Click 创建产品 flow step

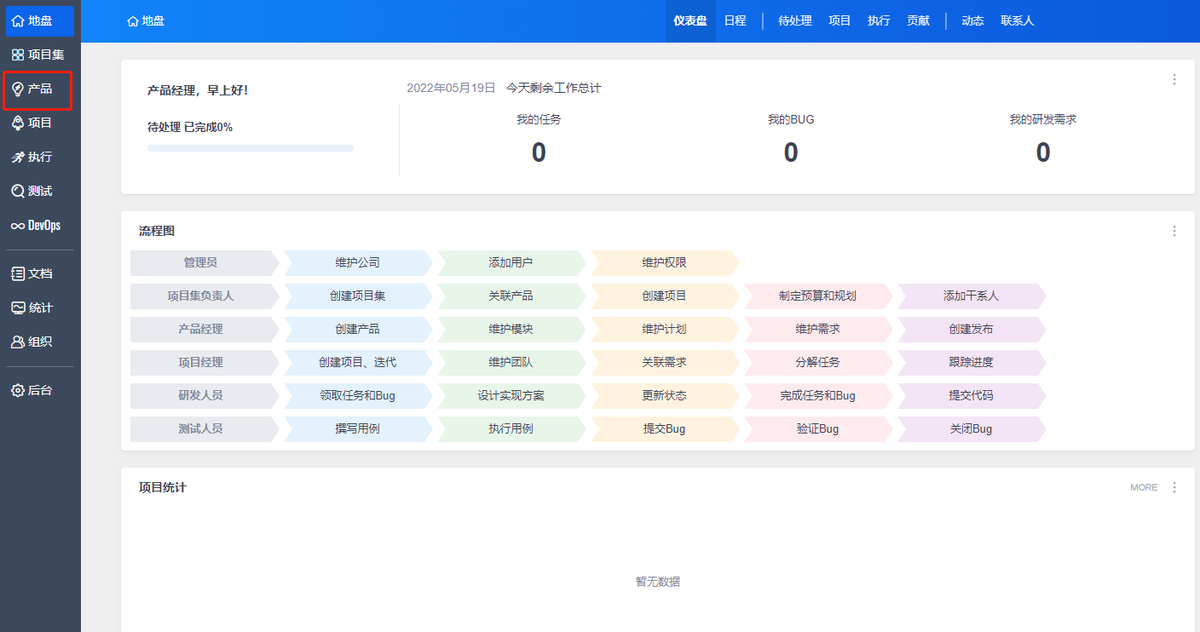(x=357, y=329)
